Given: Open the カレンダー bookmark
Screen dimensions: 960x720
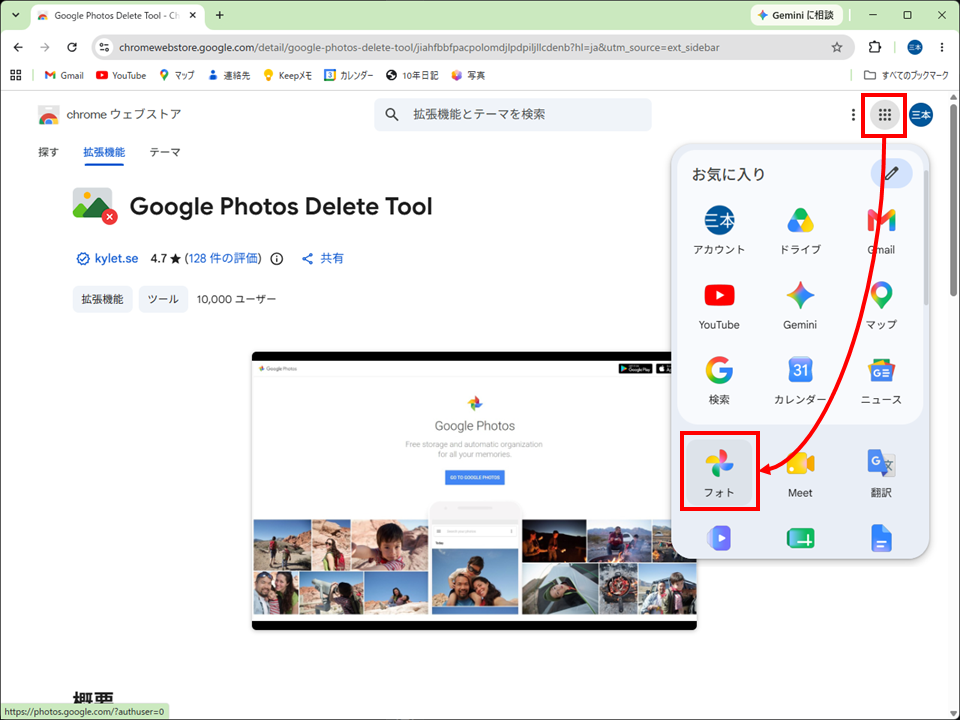Looking at the screenshot, I should [x=348, y=75].
